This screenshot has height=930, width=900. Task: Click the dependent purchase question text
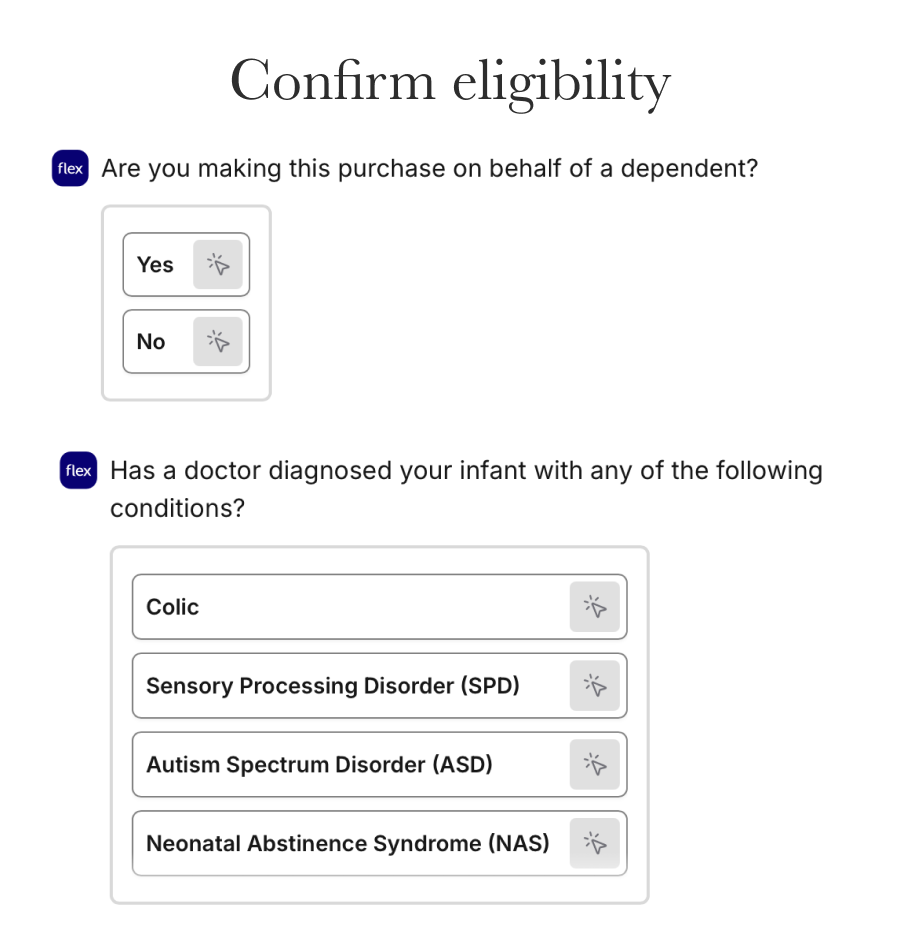tap(429, 168)
